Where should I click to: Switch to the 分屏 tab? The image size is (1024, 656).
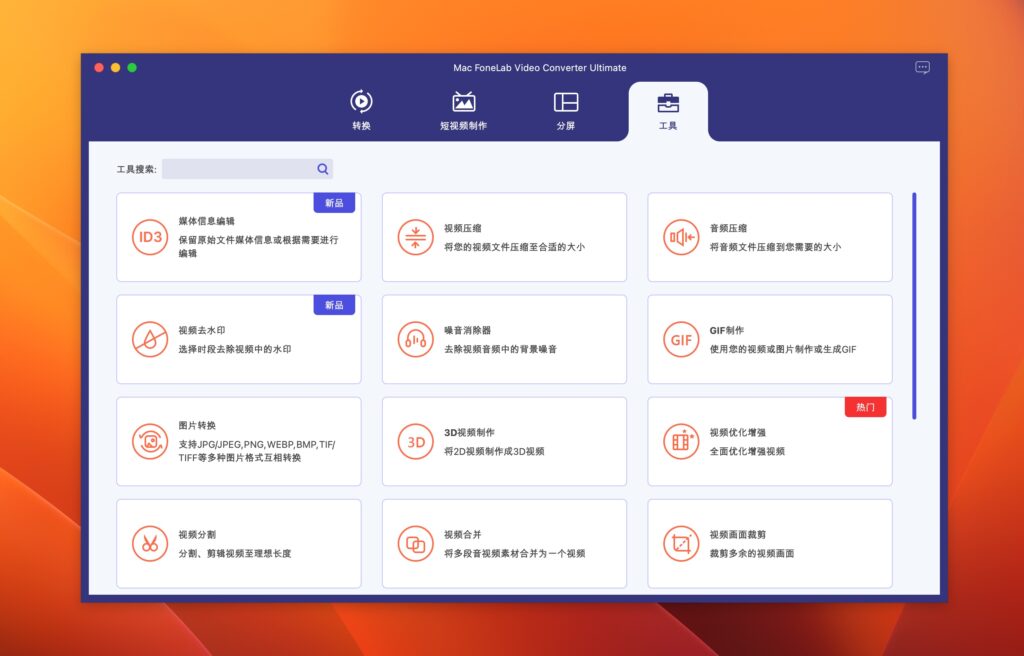(x=567, y=110)
